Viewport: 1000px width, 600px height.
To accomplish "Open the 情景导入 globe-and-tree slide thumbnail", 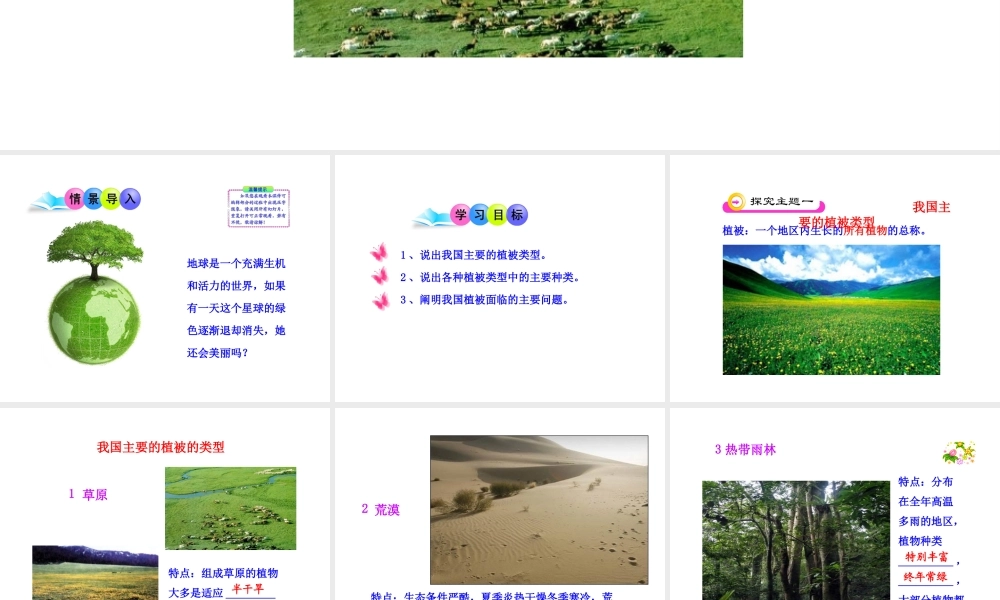I will point(165,278).
